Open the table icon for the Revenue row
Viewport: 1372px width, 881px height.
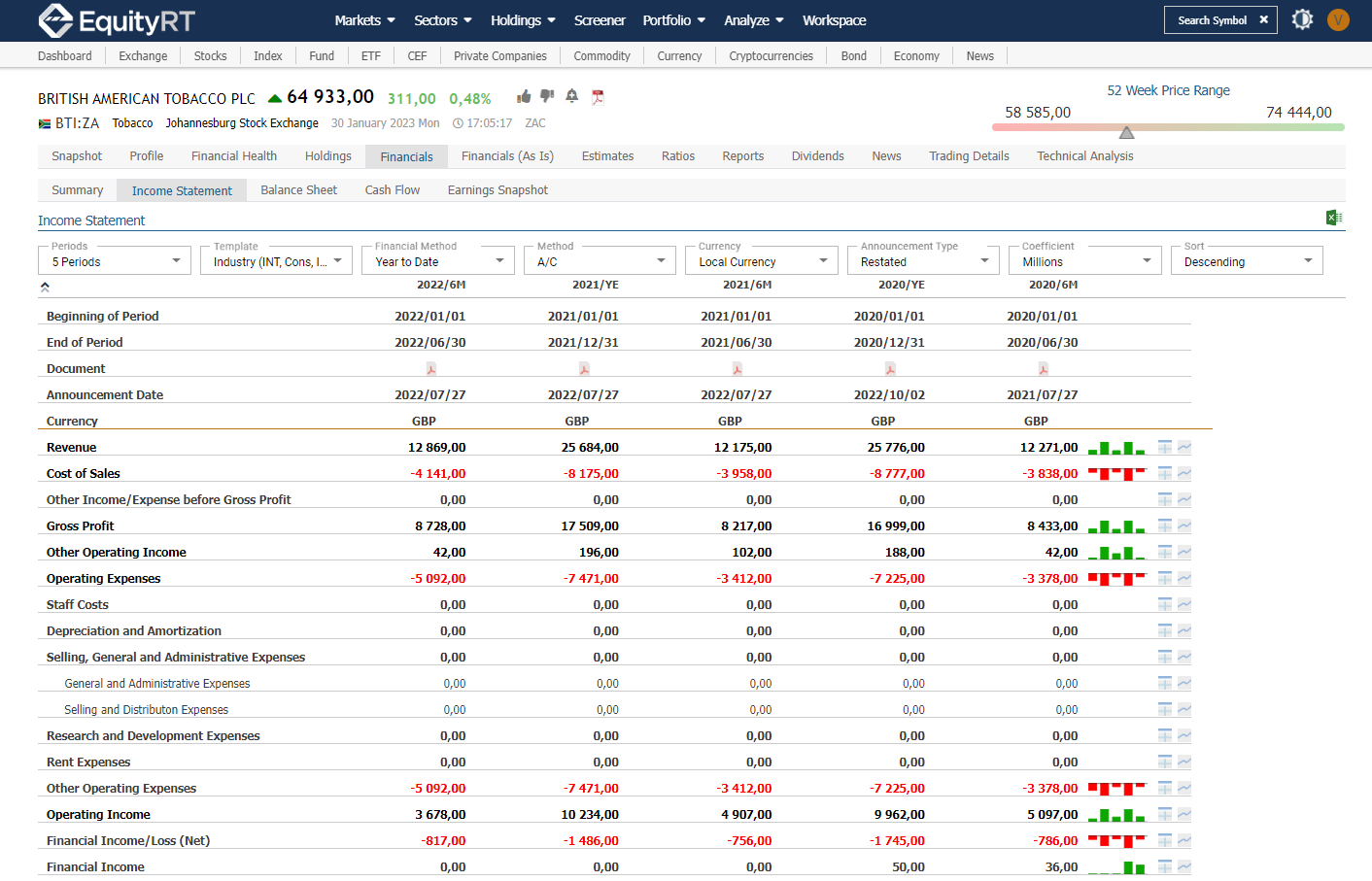tap(1165, 447)
